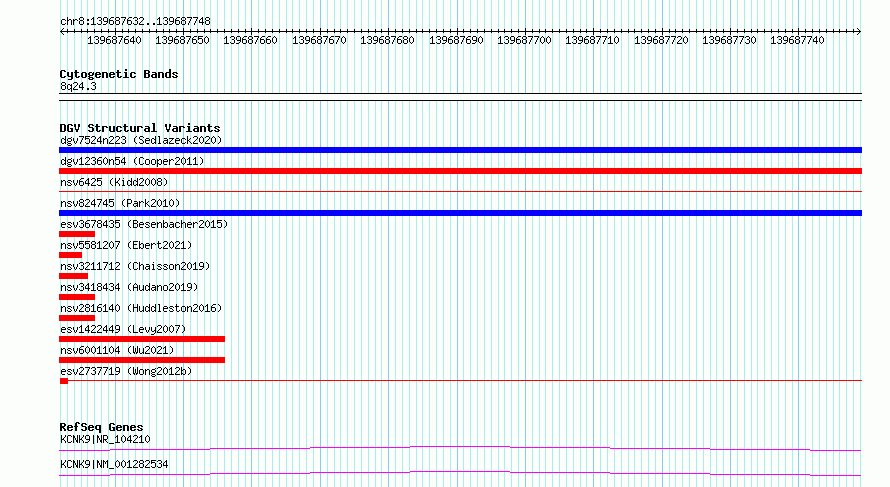Open variant nsv6425 (Kidd2008) label
This screenshot has width=890, height=487.
pos(114,182)
